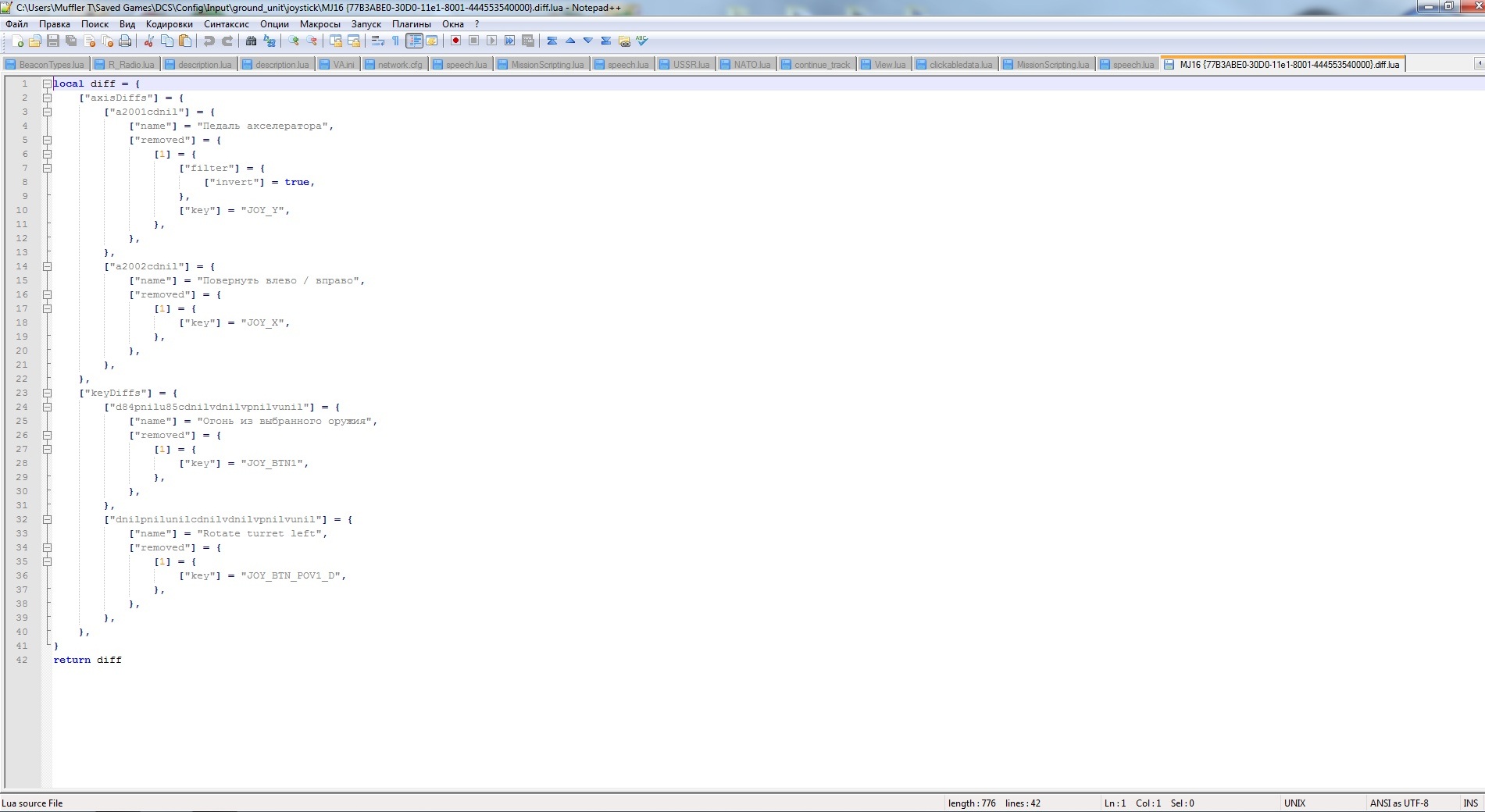Click the Copy icon
Image resolution: width=1485 pixels, height=812 pixels.
(166, 41)
